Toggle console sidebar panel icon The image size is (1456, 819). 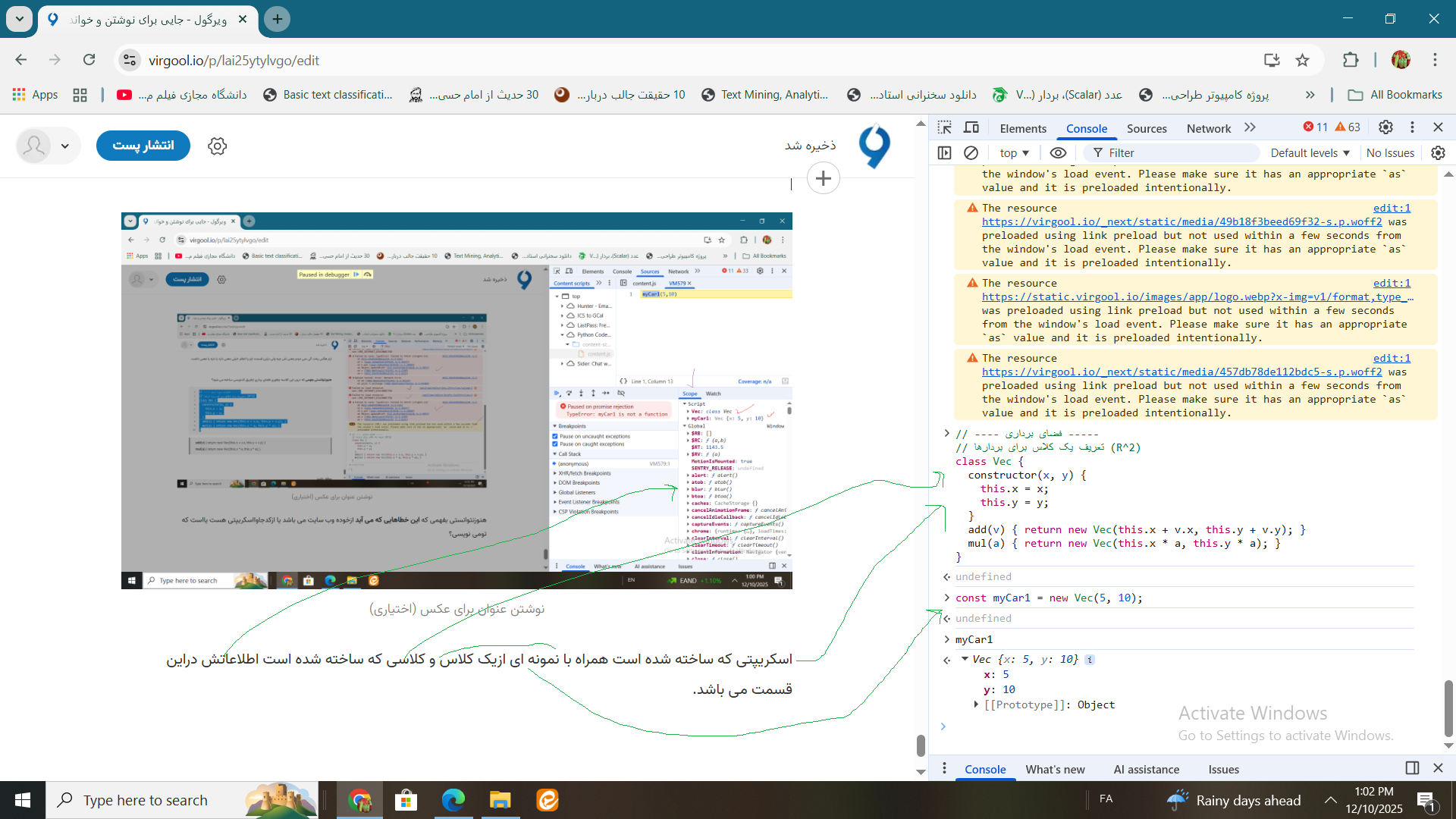coord(944,152)
